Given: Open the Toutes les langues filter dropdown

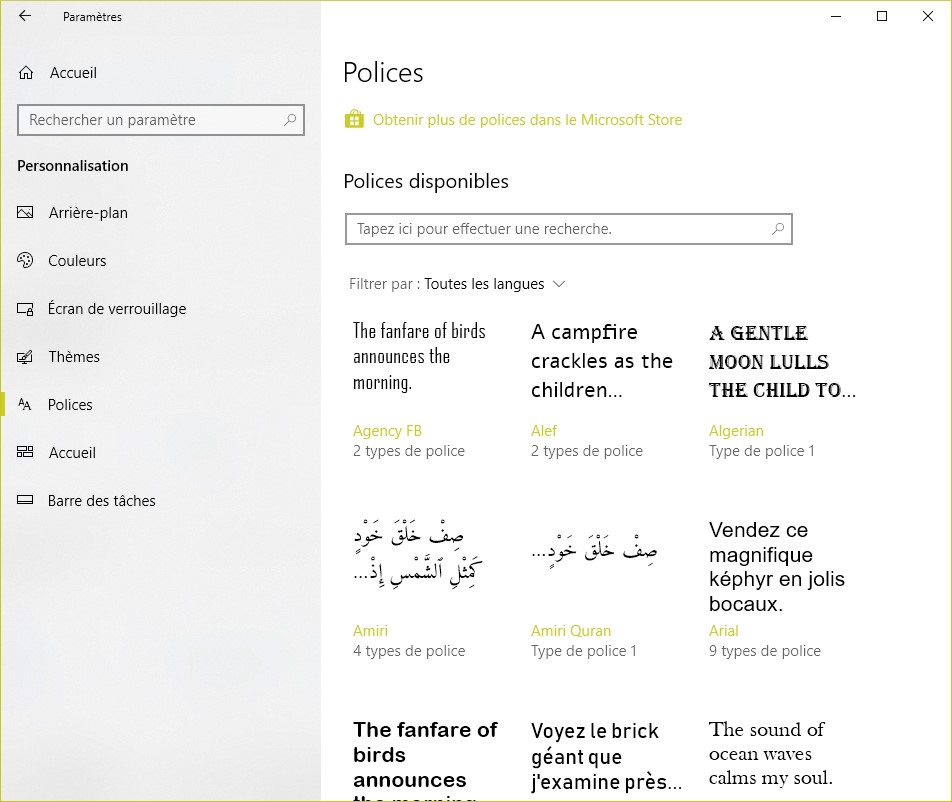Looking at the screenshot, I should (x=494, y=284).
